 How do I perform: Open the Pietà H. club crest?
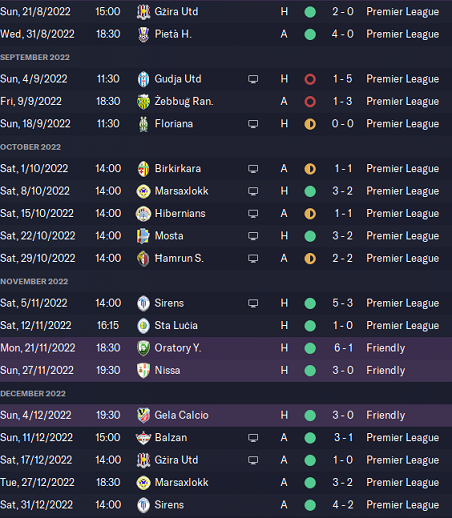[143, 34]
